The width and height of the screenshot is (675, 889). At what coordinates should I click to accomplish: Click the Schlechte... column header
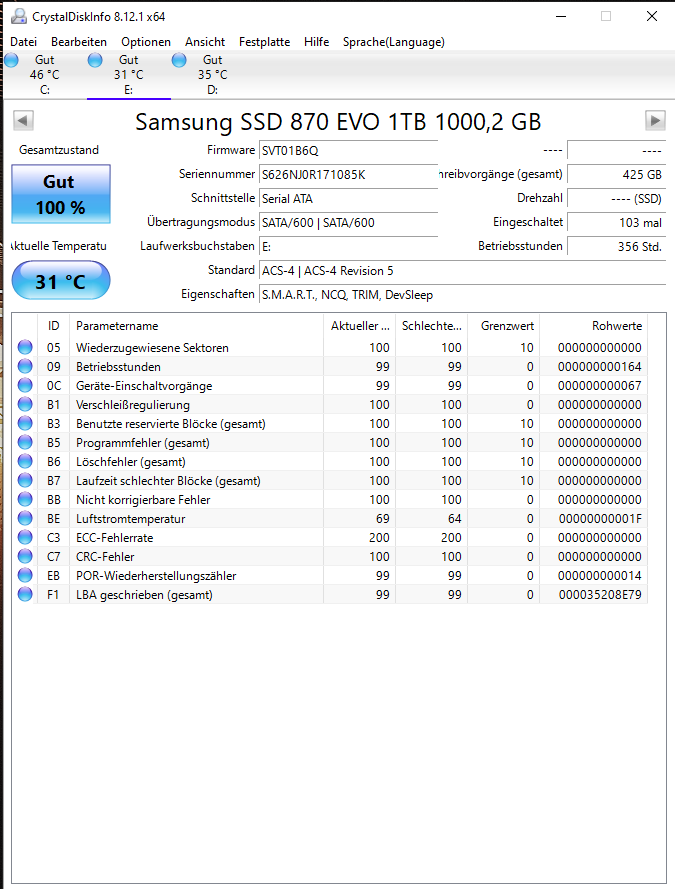click(431, 326)
